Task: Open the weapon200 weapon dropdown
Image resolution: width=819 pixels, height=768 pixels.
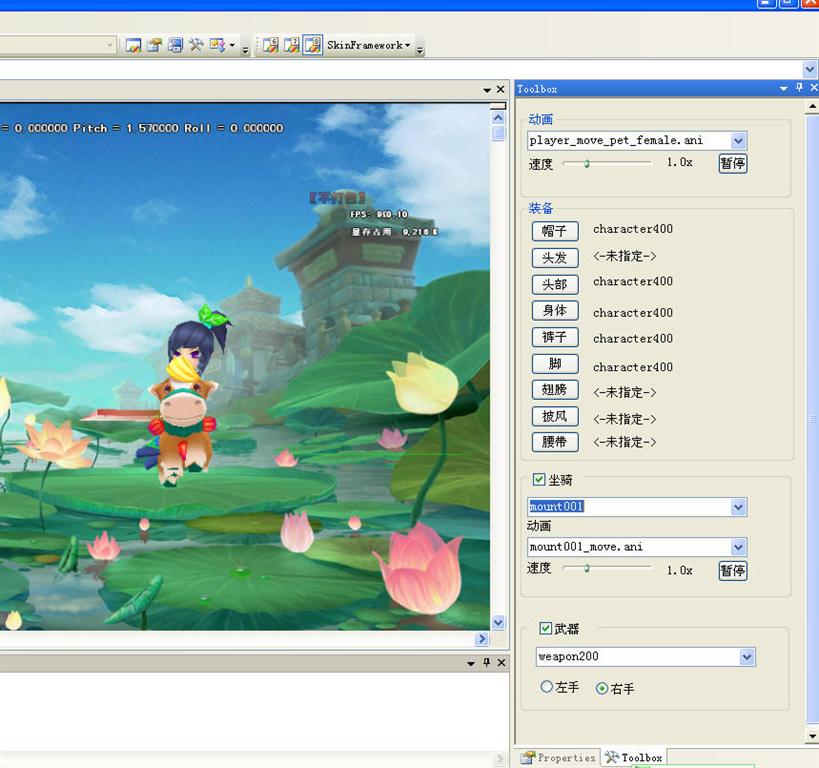Action: point(747,657)
